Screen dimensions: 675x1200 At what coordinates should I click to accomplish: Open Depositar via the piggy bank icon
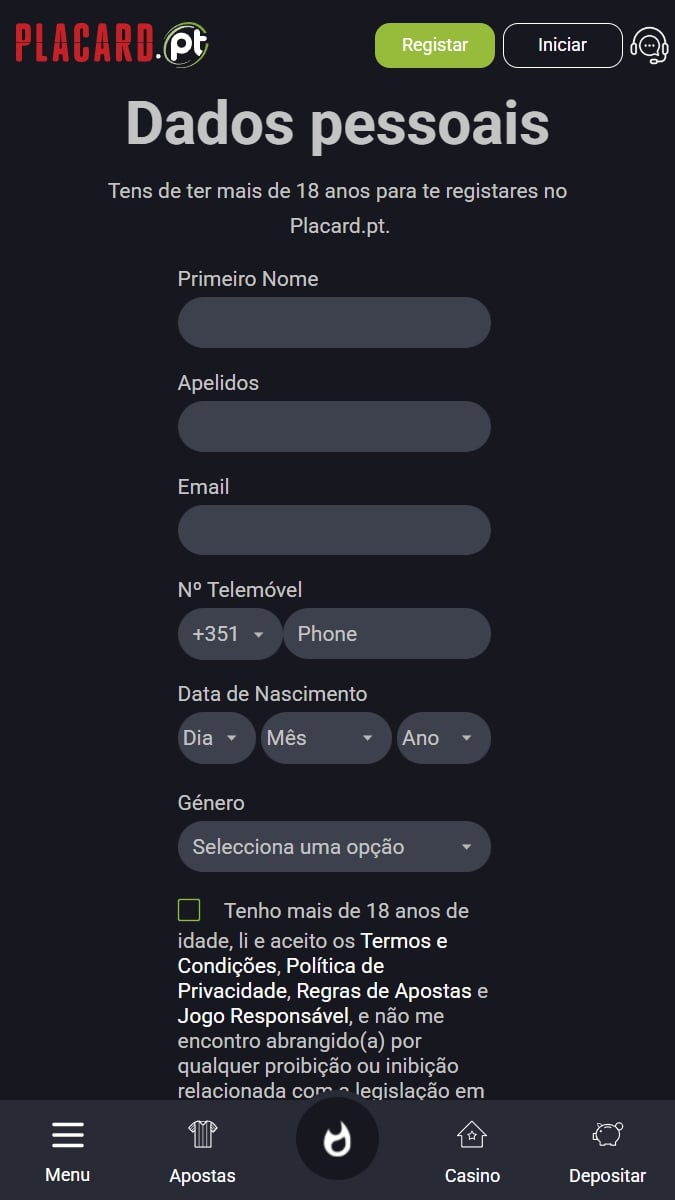[607, 1134]
